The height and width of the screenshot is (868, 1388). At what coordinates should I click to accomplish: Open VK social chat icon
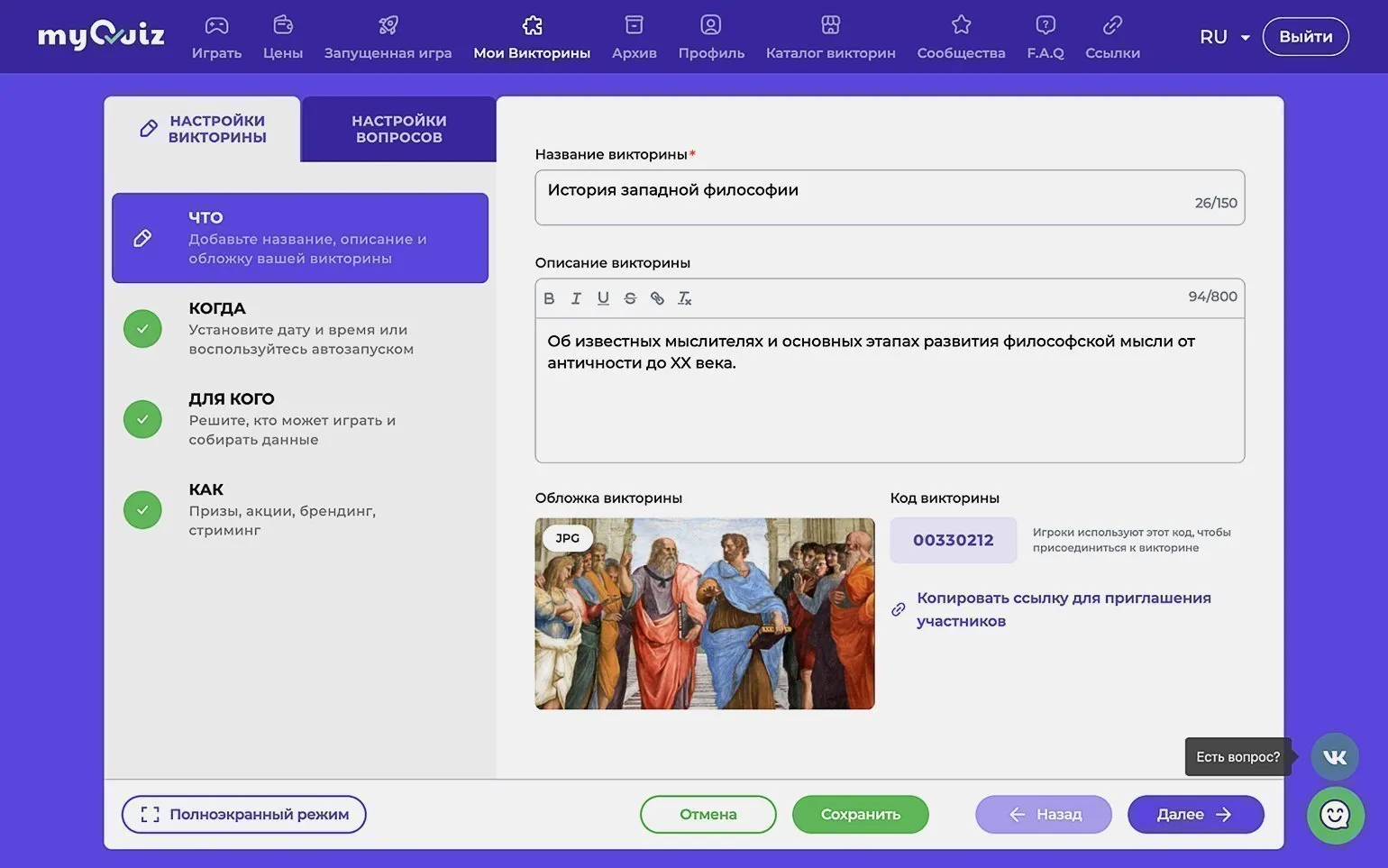click(x=1335, y=757)
